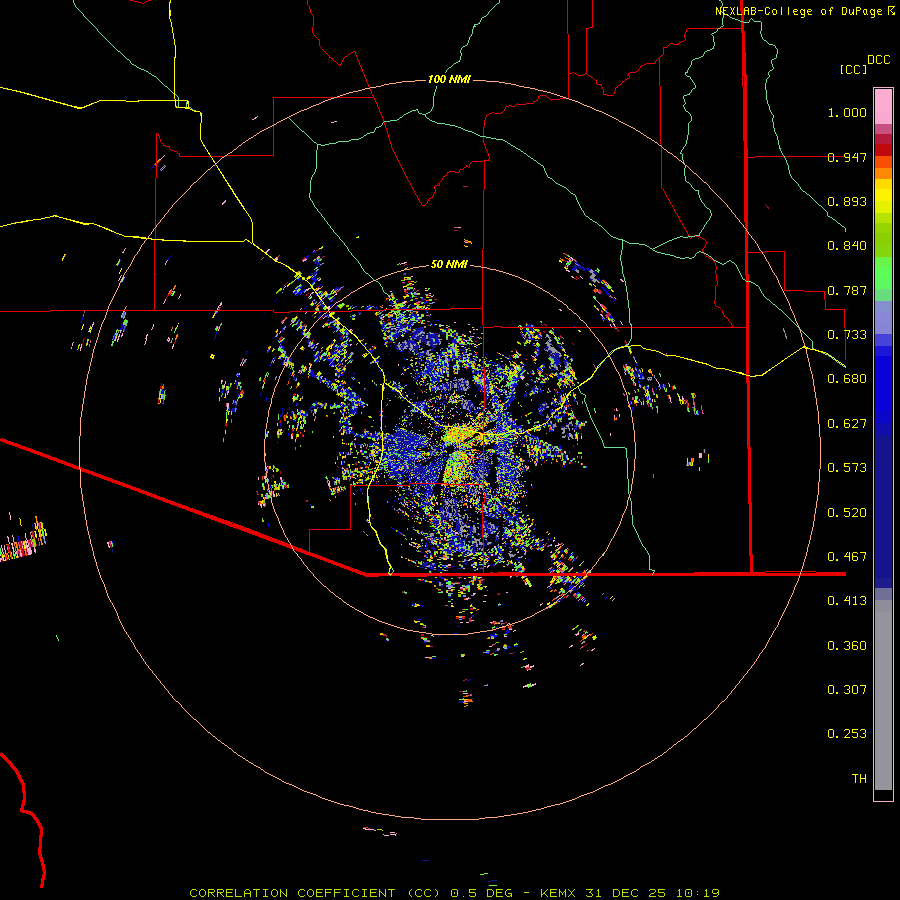Pick the pink segment of the color bar
The height and width of the screenshot is (900, 900).
pos(883,107)
